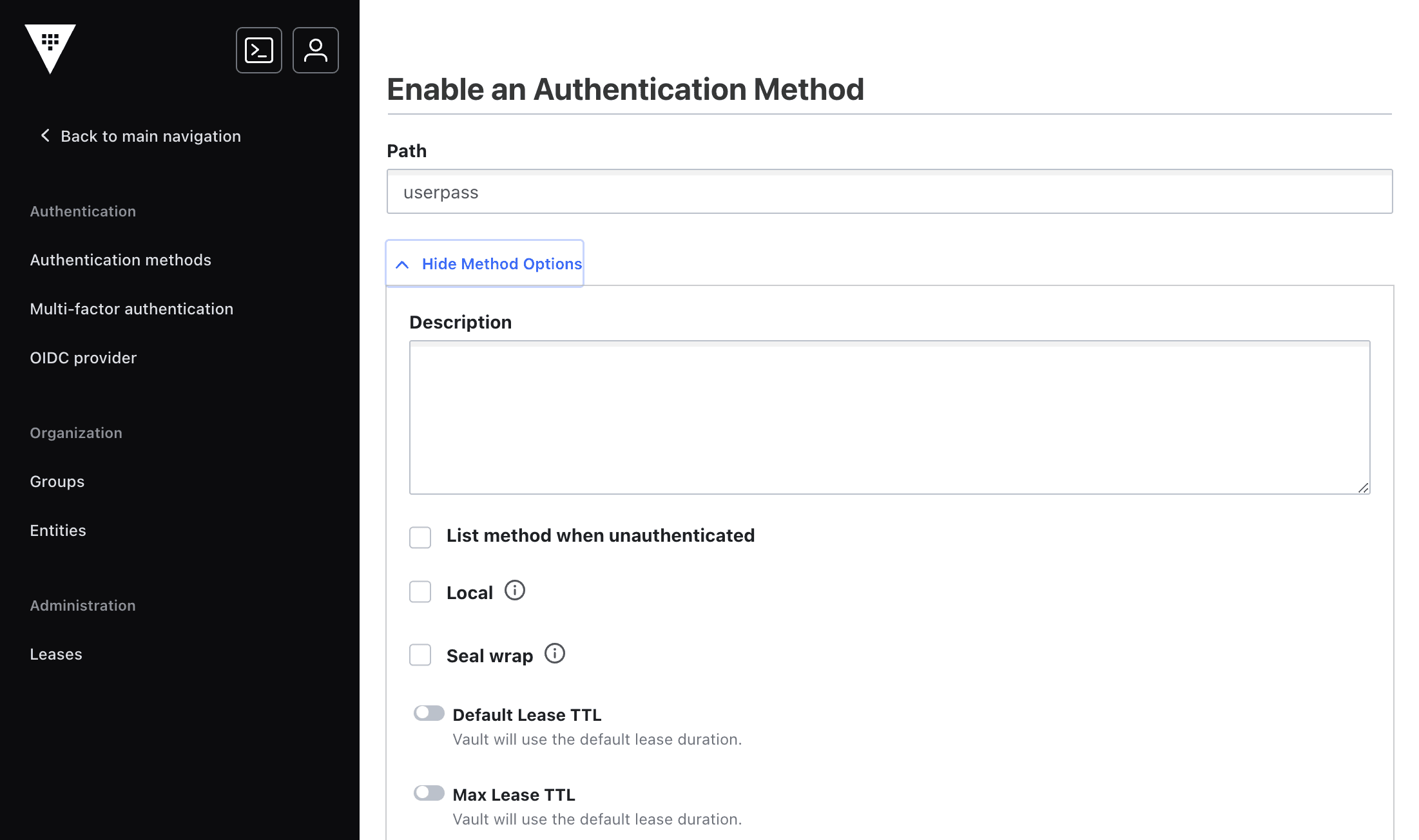
Task: Click the Local option info icon
Action: click(515, 591)
